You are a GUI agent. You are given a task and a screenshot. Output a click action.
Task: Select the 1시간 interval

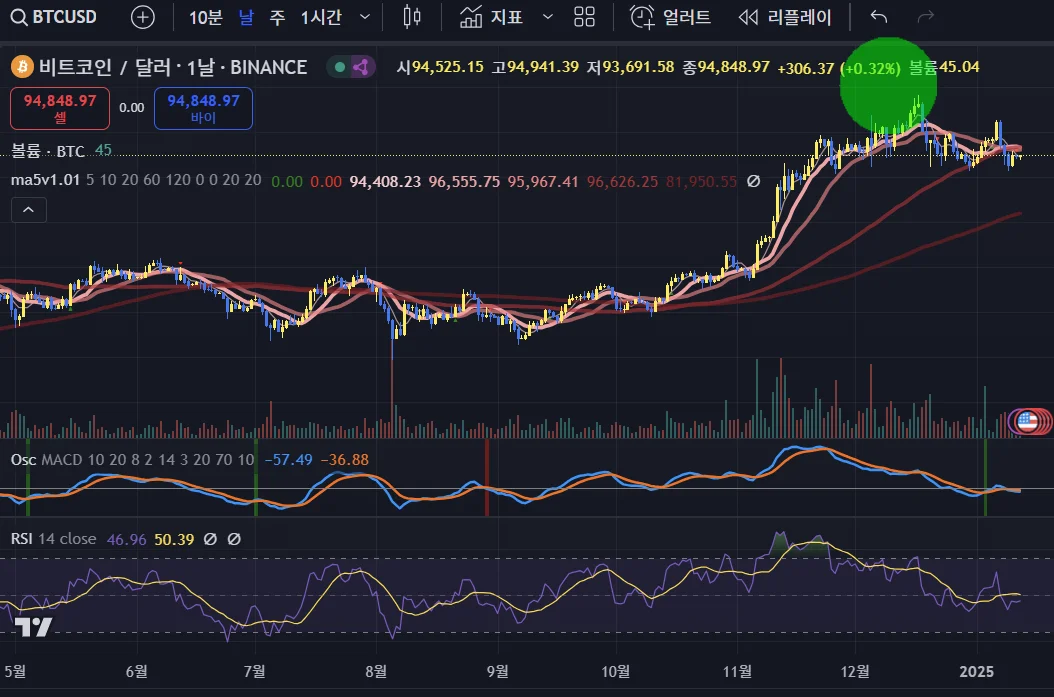(322, 17)
